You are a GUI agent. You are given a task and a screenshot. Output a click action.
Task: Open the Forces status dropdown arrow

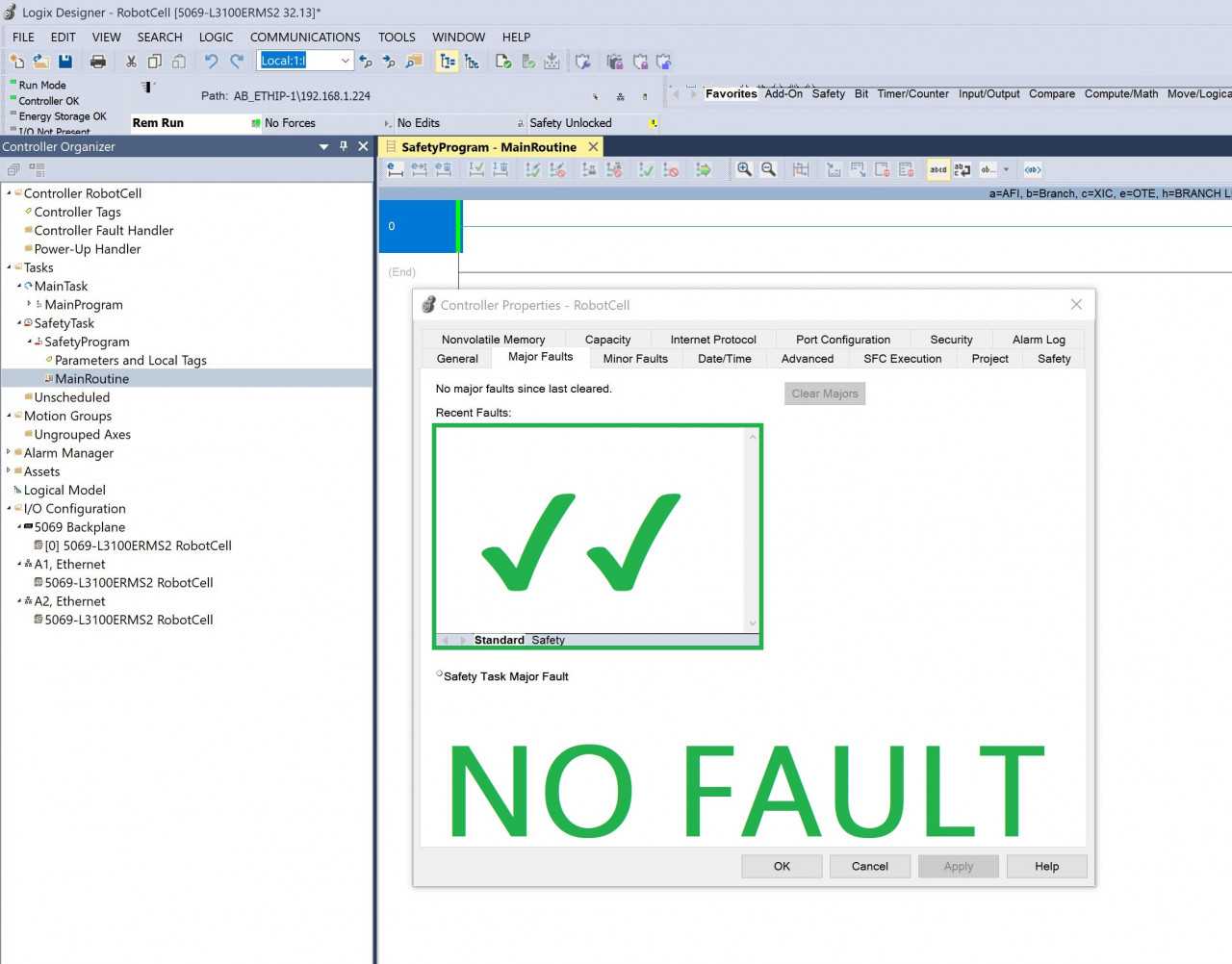pos(387,123)
